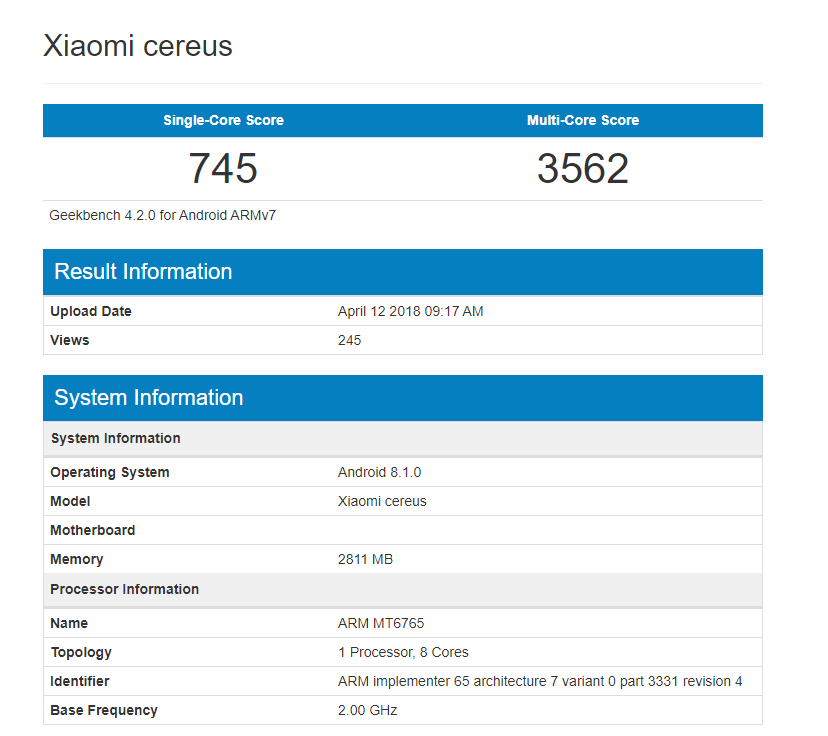
Task: Click the single-core score value 745
Action: [x=223, y=168]
